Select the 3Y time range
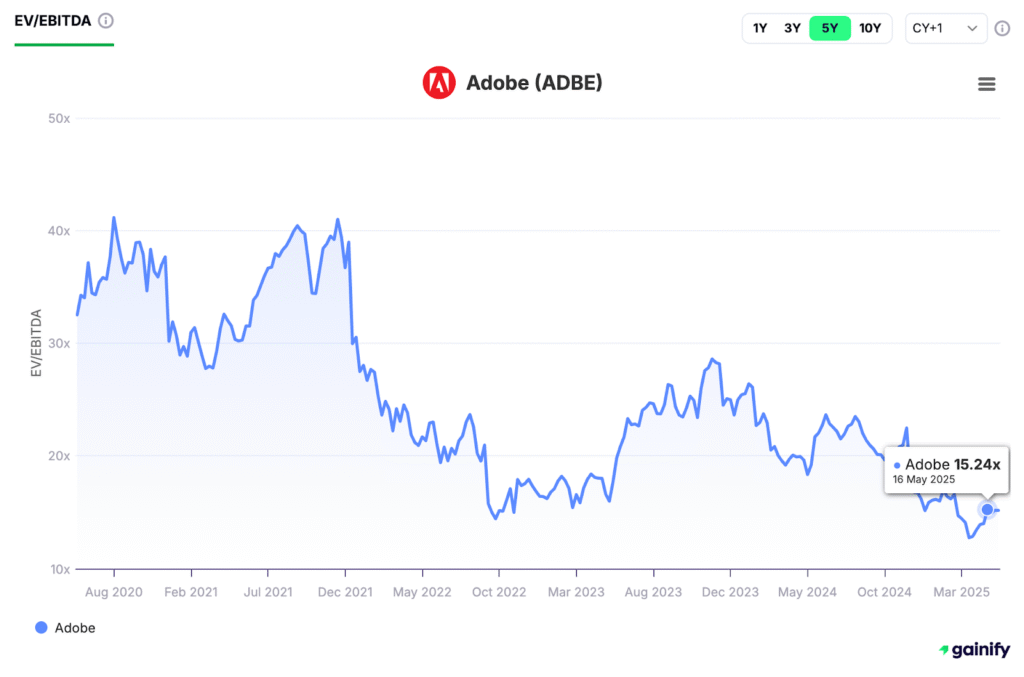Image resolution: width=1024 pixels, height=677 pixels. click(792, 28)
